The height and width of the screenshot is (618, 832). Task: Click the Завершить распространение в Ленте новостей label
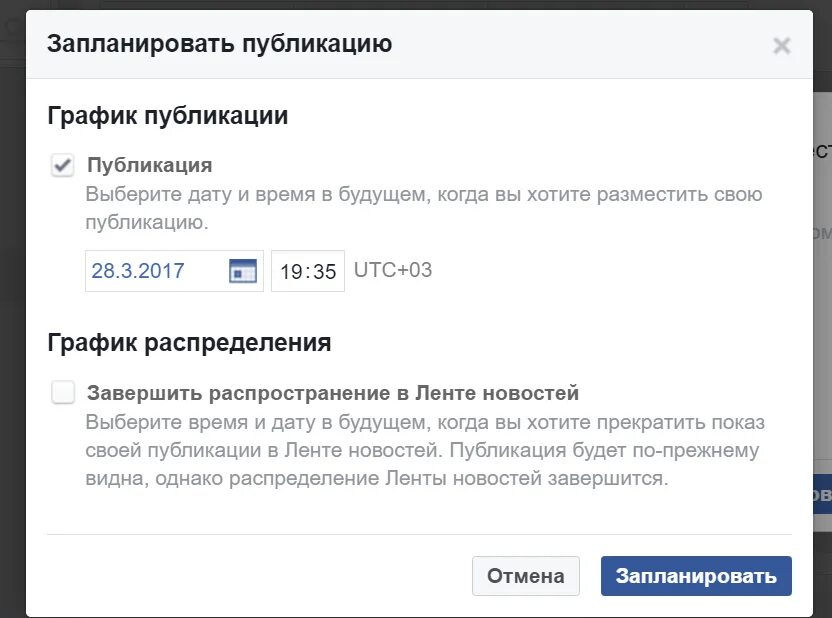coord(333,393)
